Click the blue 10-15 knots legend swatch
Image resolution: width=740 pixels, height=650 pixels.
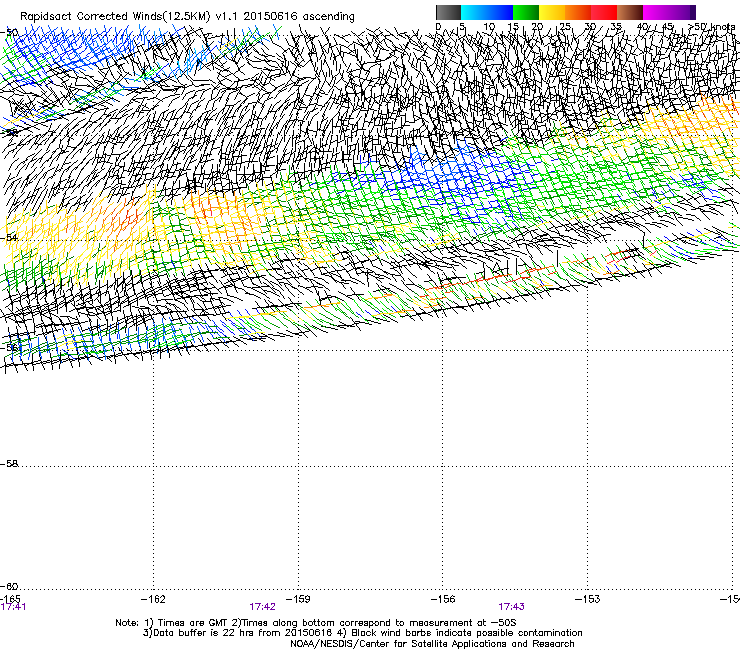tap(500, 12)
